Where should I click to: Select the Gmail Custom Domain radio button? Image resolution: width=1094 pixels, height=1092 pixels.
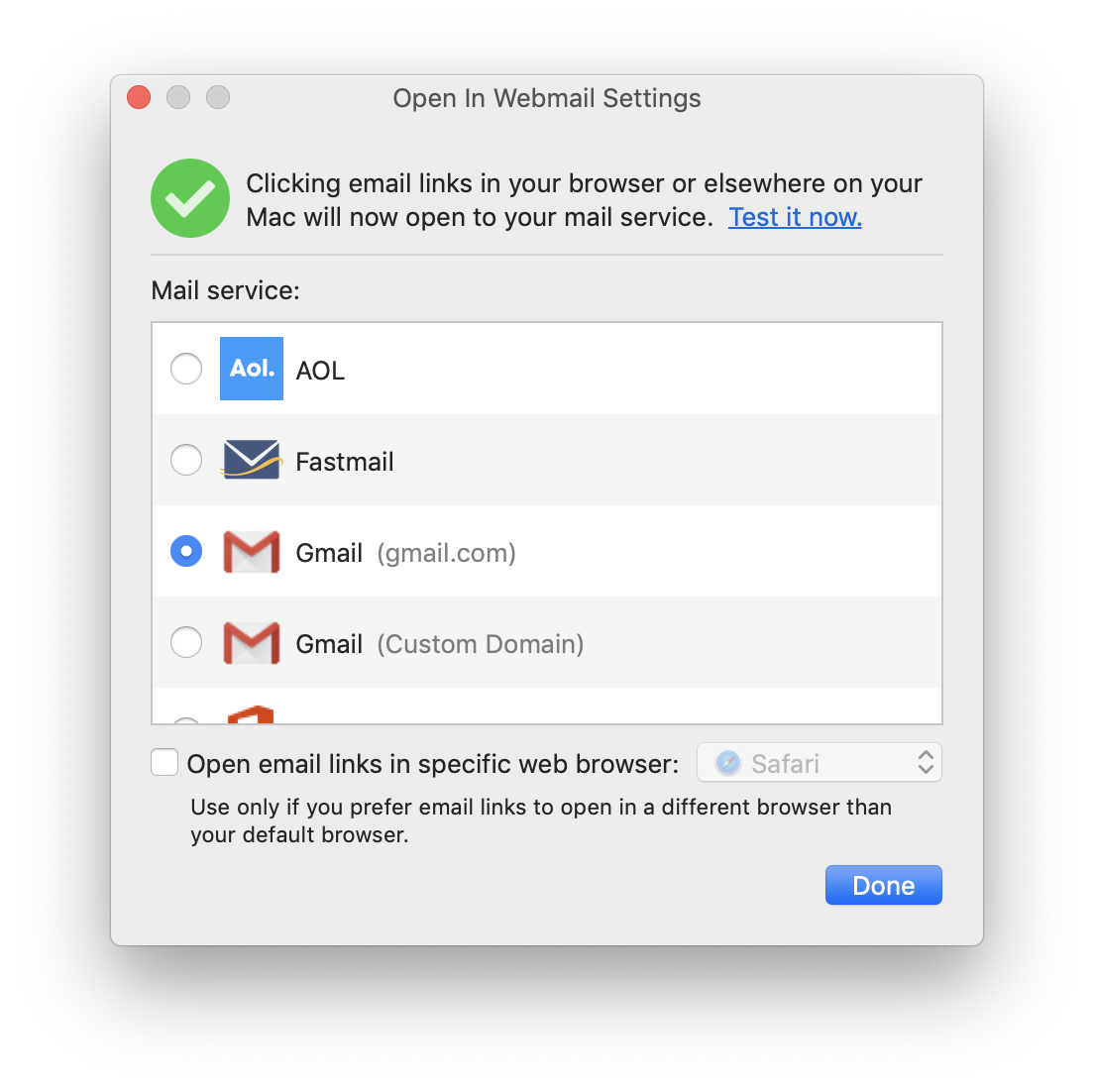point(186,642)
